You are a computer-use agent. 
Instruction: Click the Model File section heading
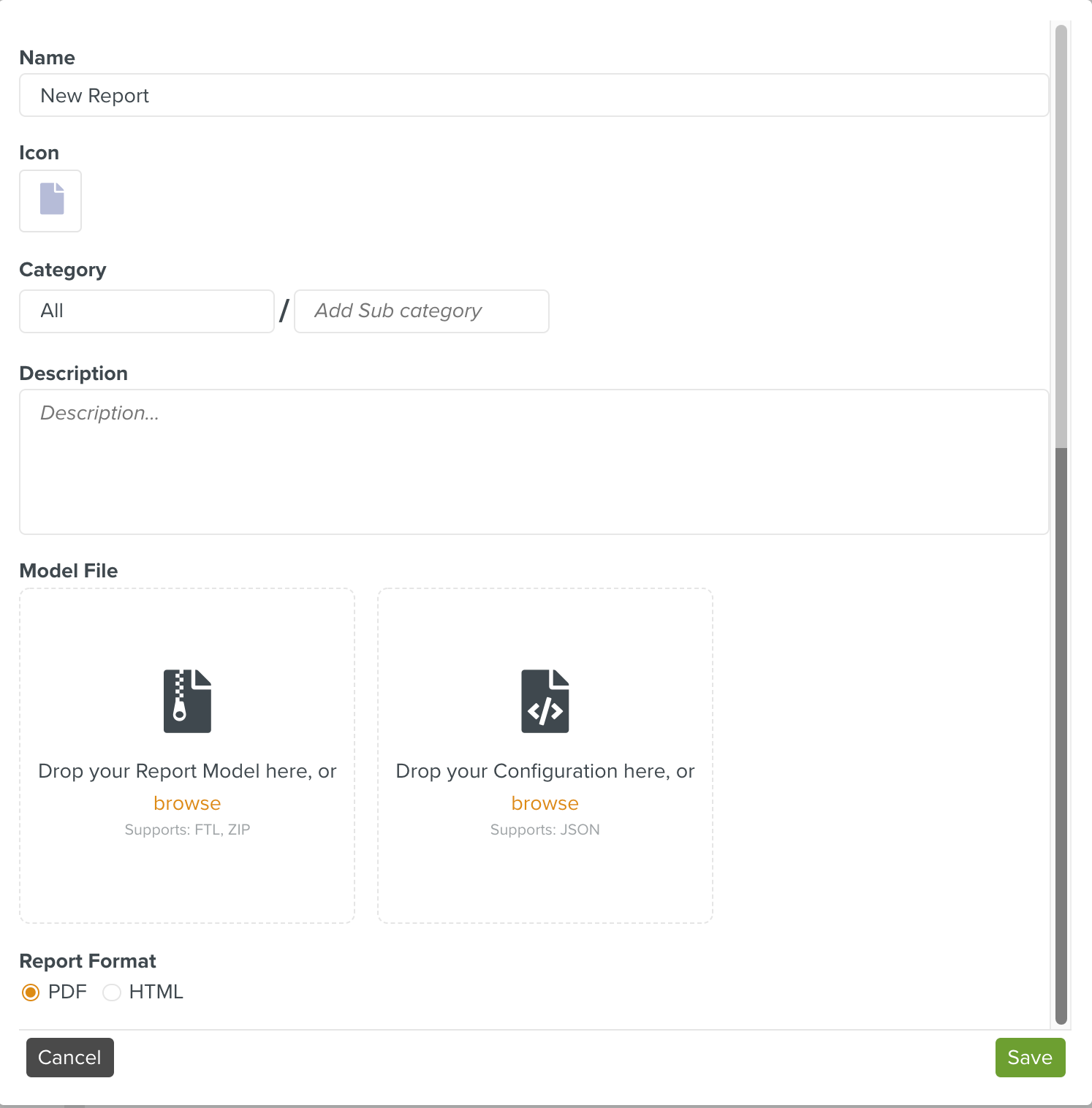[x=69, y=571]
